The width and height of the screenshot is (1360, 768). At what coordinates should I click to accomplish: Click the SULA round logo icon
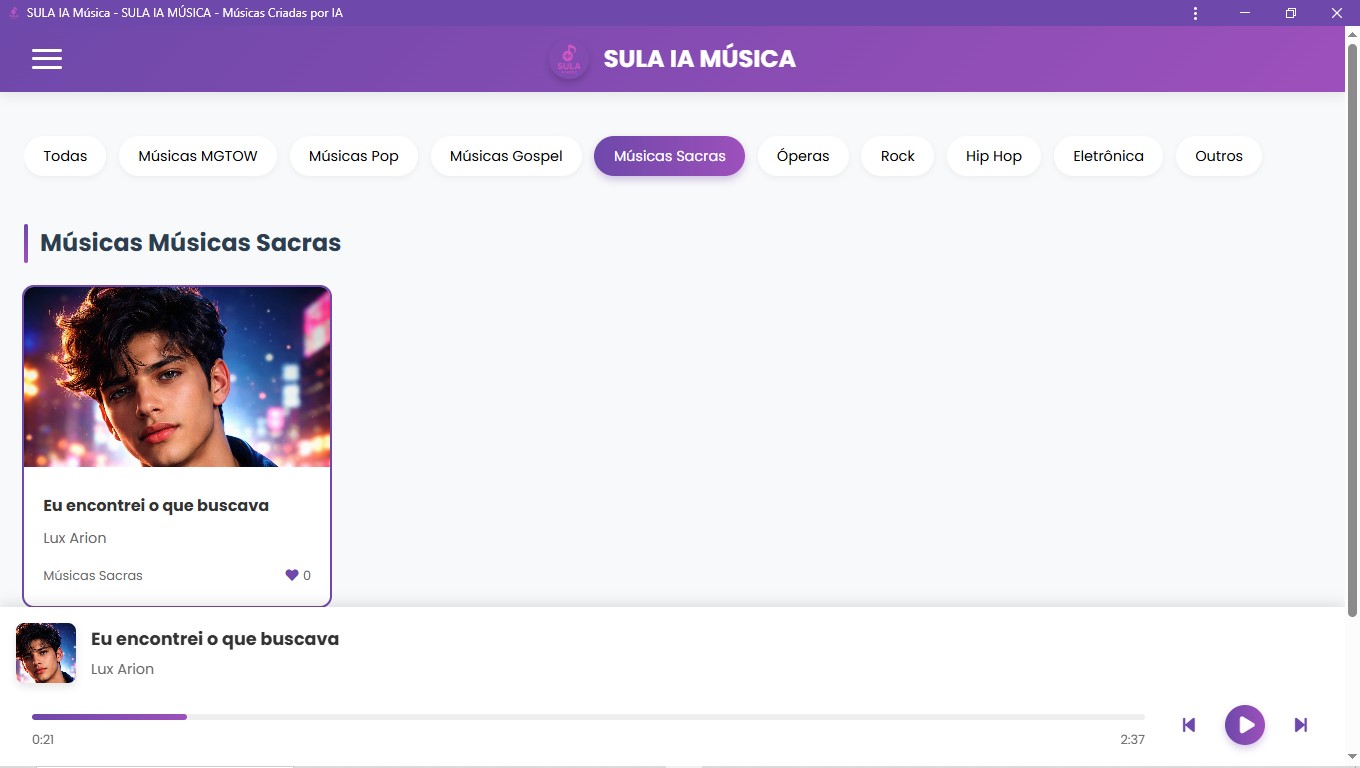pyautogui.click(x=569, y=59)
